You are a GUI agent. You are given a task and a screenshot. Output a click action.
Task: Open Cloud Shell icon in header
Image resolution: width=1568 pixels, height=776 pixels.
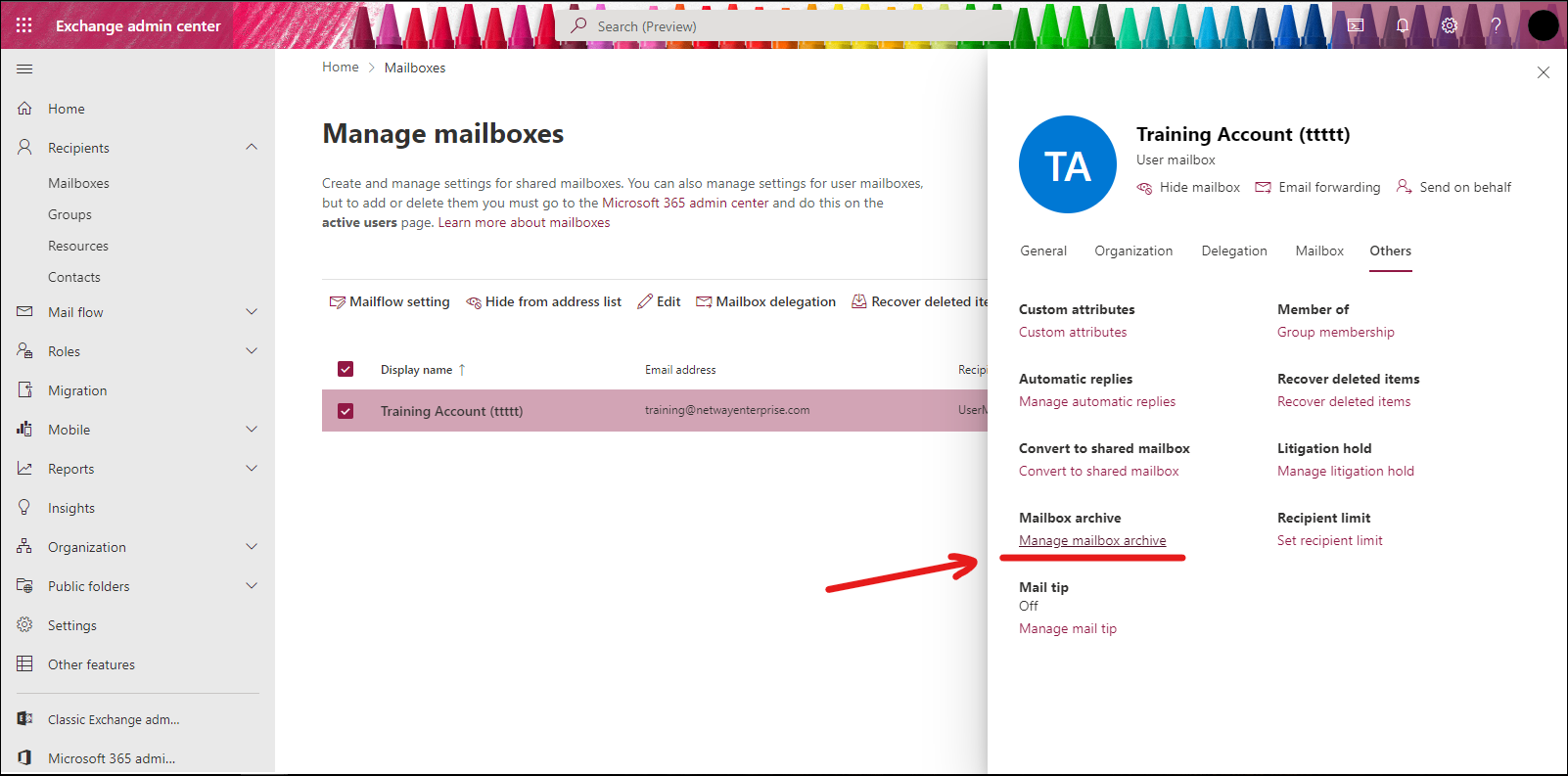point(1356,25)
